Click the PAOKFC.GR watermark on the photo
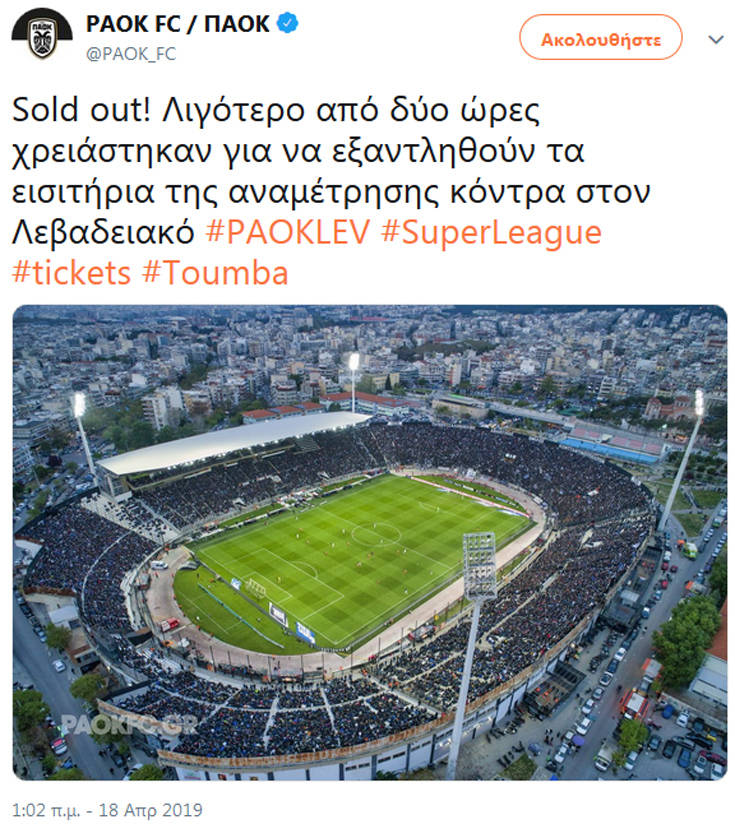 pyautogui.click(x=128, y=723)
